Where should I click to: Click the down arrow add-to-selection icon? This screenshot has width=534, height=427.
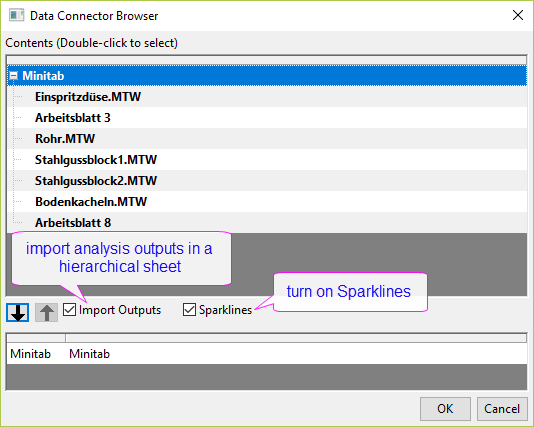point(17,313)
